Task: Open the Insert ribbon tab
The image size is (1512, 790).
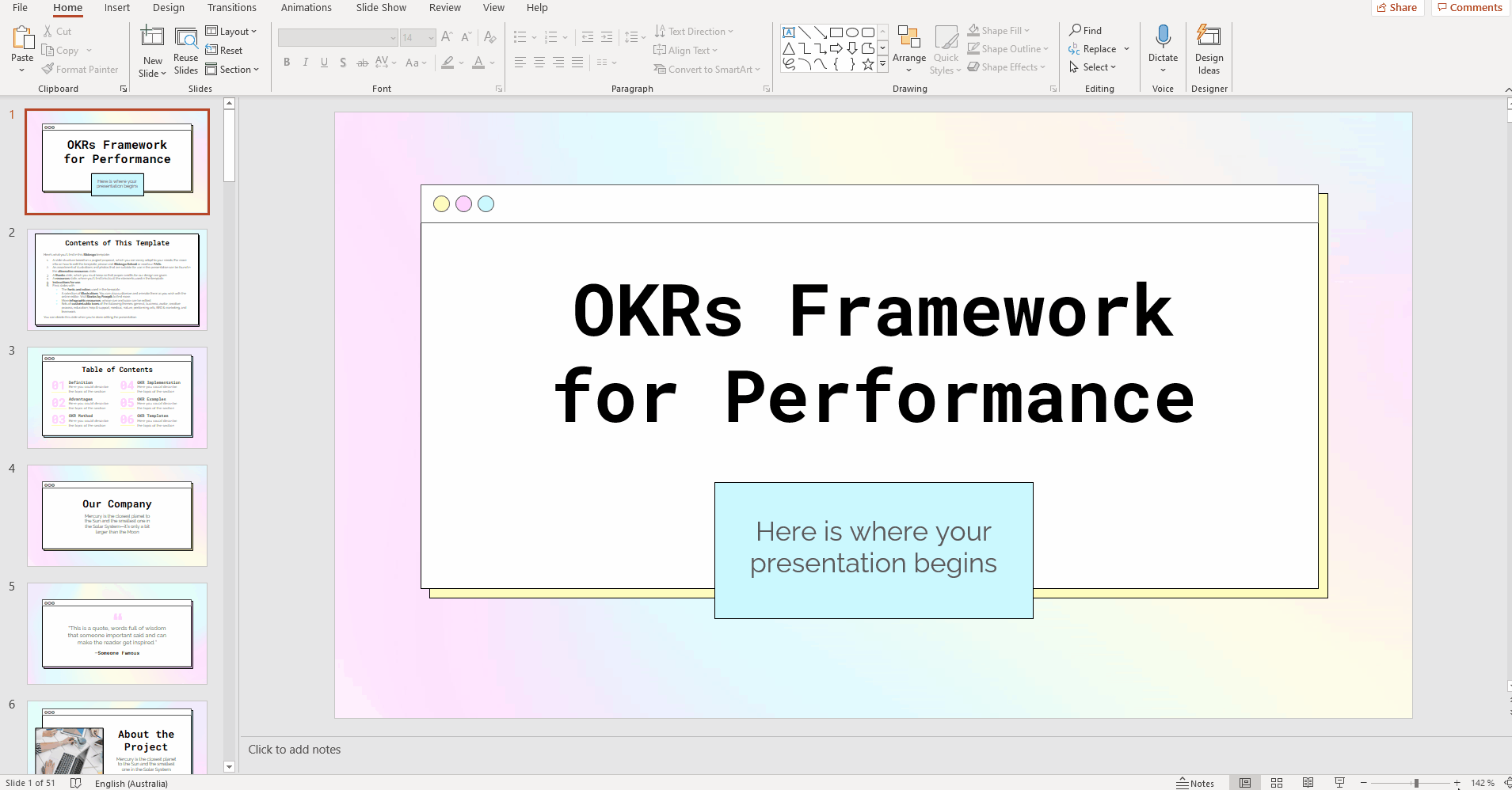Action: coord(116,8)
